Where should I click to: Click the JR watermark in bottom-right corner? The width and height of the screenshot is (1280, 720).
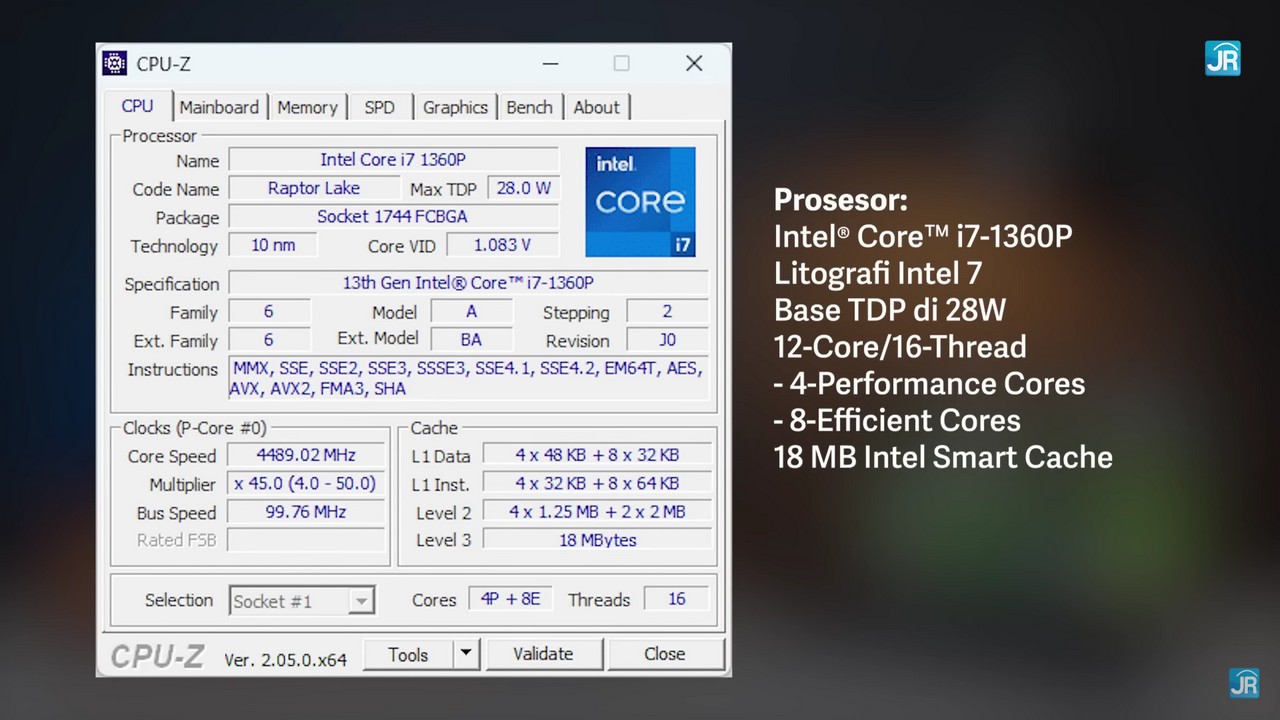tap(1244, 683)
